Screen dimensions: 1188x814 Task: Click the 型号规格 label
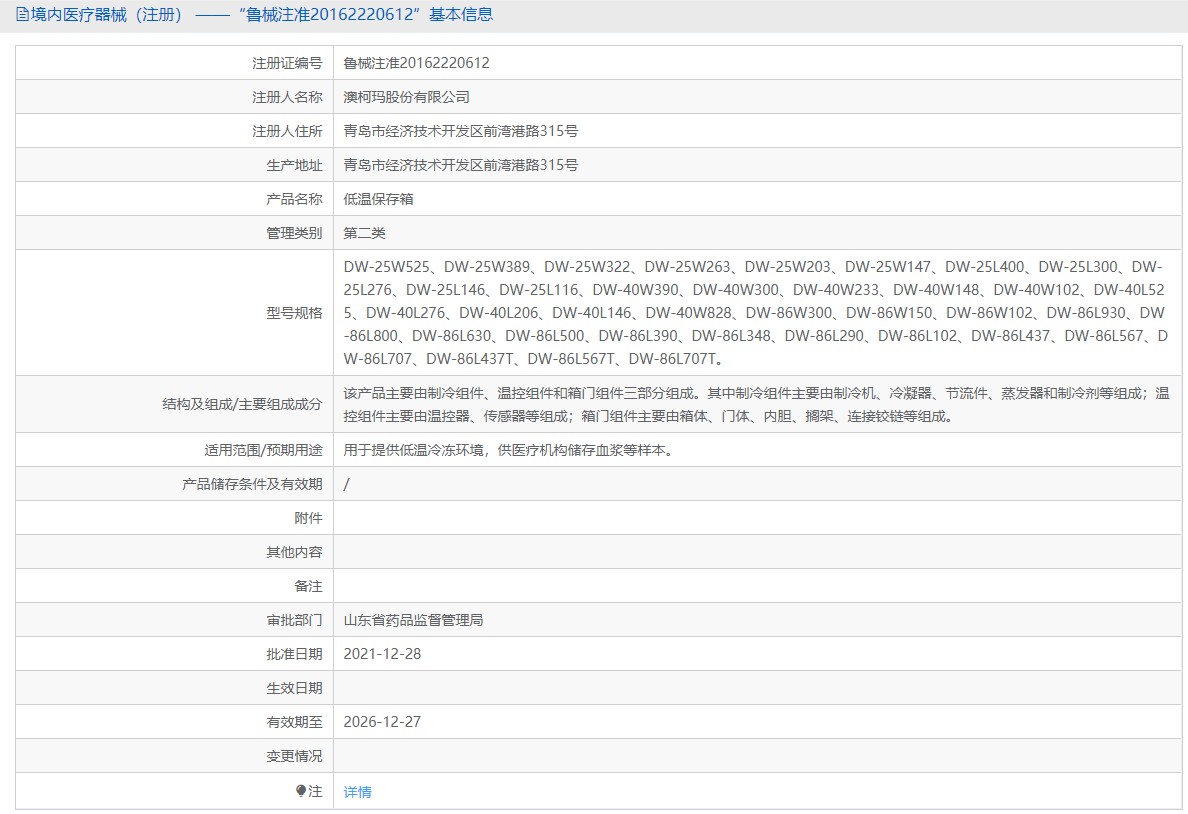[294, 313]
